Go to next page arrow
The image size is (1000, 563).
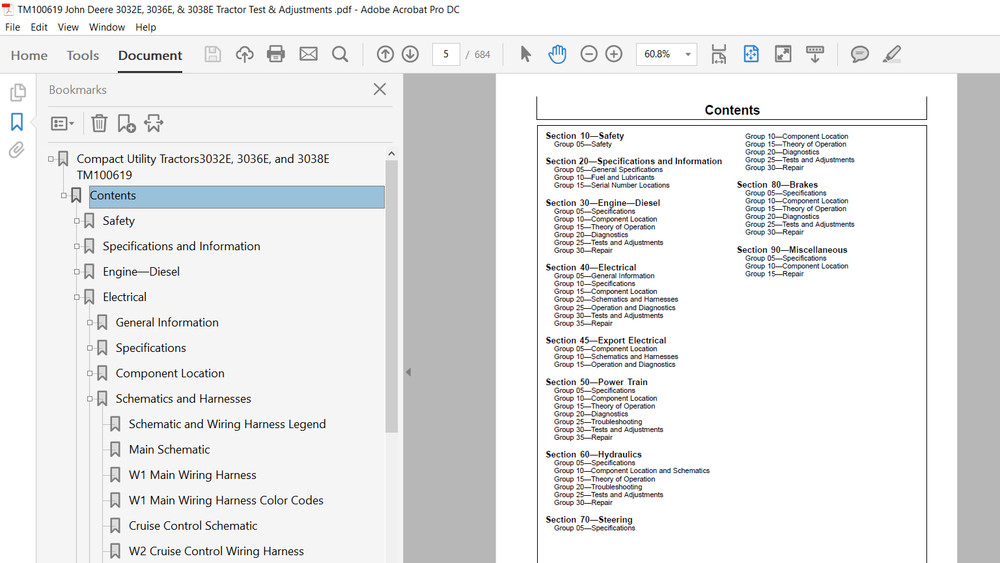tap(410, 54)
